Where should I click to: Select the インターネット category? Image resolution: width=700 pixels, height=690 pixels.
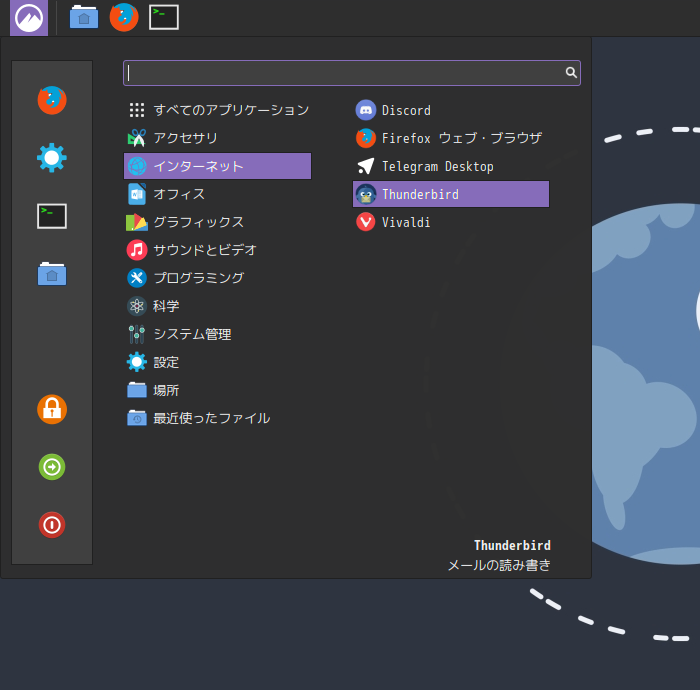tap(217, 166)
